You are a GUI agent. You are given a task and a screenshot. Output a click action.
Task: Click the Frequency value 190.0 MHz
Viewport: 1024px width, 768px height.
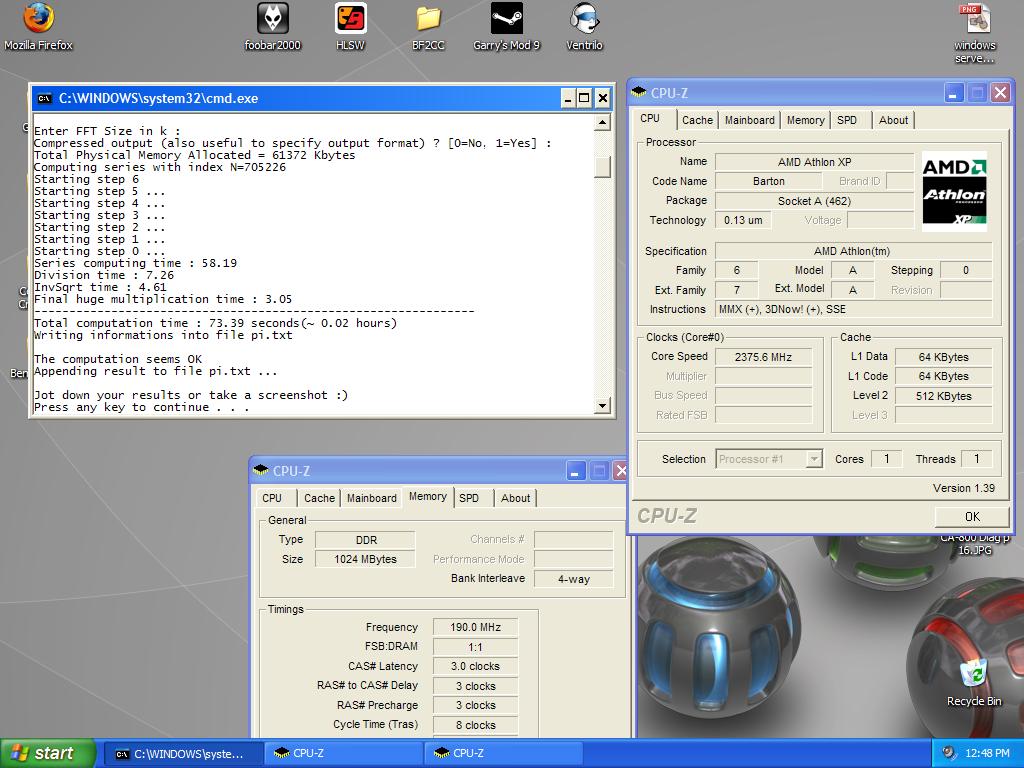coord(475,627)
